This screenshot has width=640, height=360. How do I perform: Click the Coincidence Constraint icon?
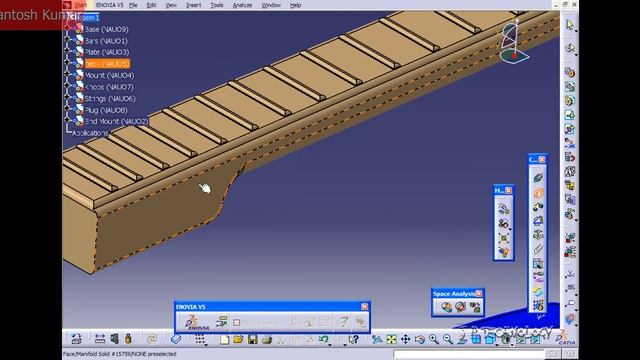click(x=538, y=178)
